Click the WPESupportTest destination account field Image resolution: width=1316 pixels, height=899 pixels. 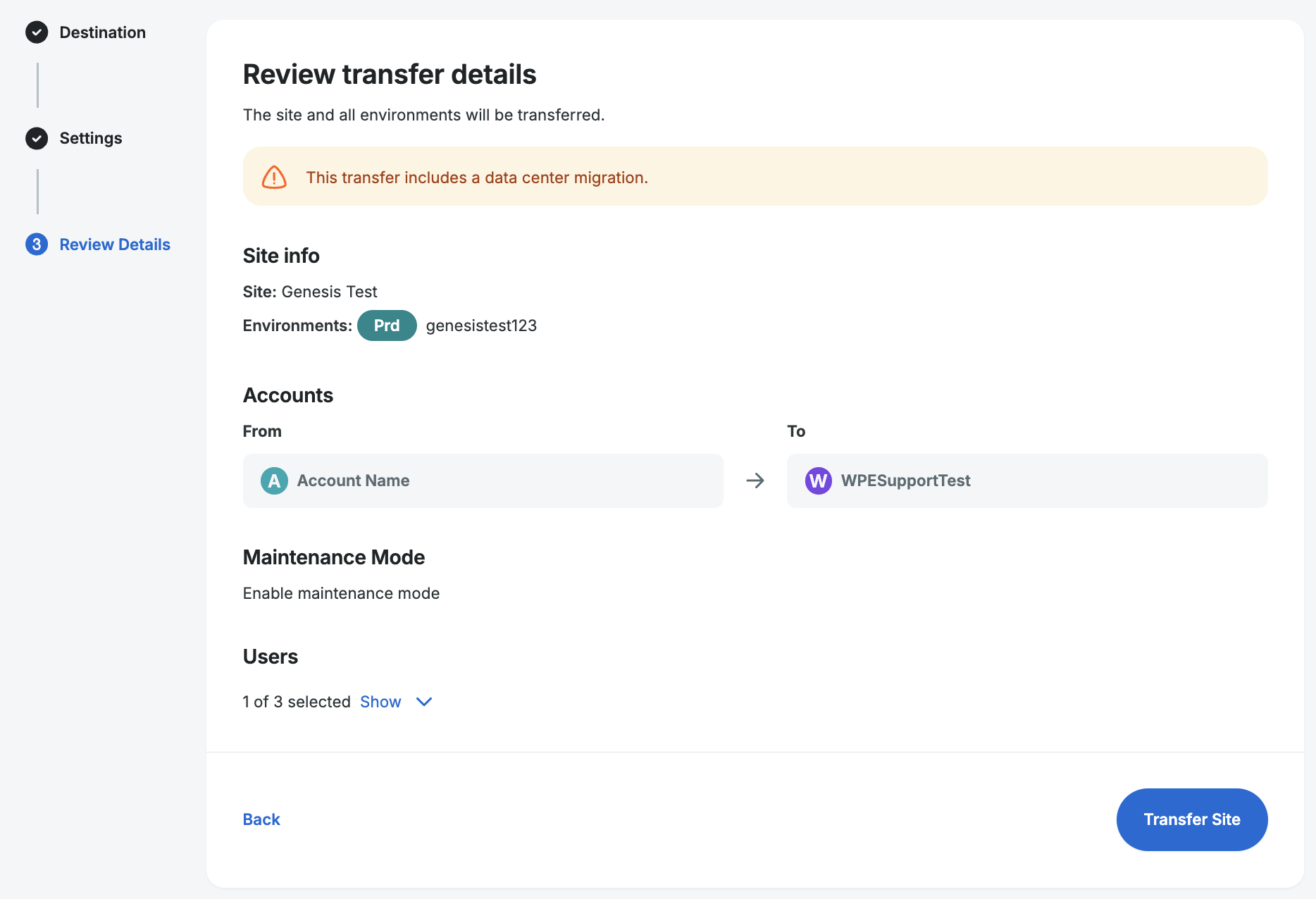pos(1026,481)
